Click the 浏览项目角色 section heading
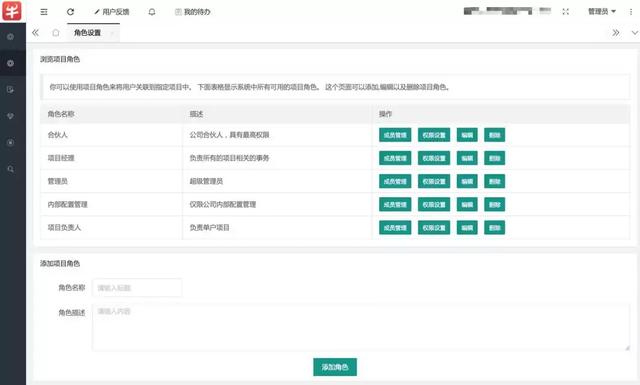Viewport: 640px width, 385px height. (60, 59)
